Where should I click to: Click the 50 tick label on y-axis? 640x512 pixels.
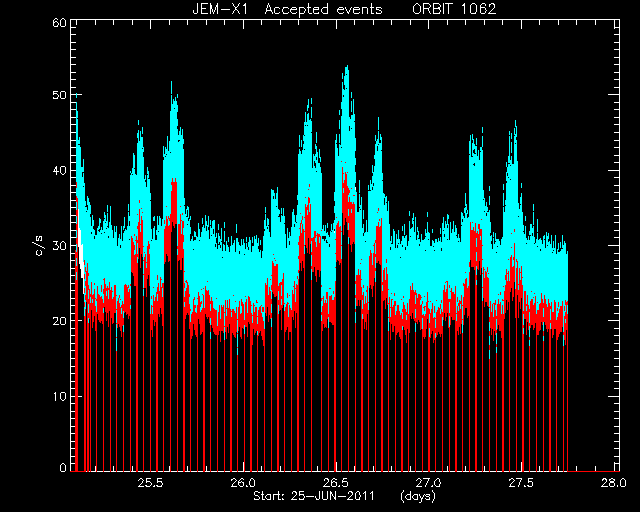pyautogui.click(x=60, y=95)
